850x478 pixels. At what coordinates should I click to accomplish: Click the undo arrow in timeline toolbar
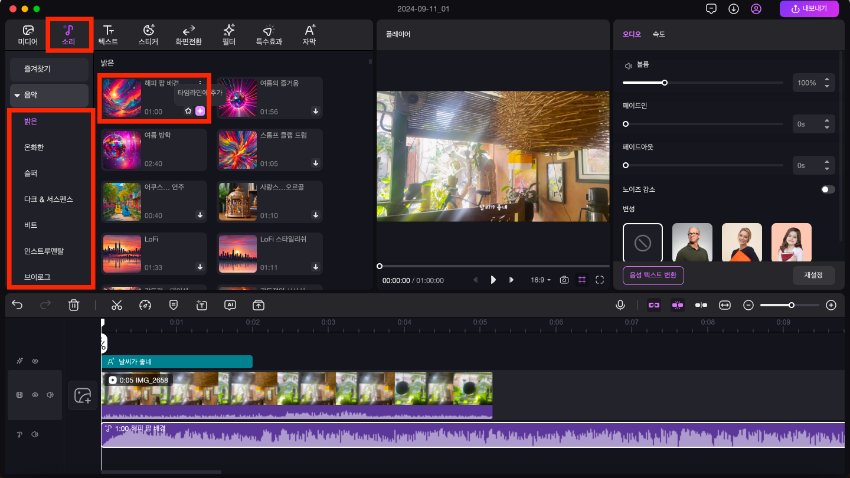point(17,304)
